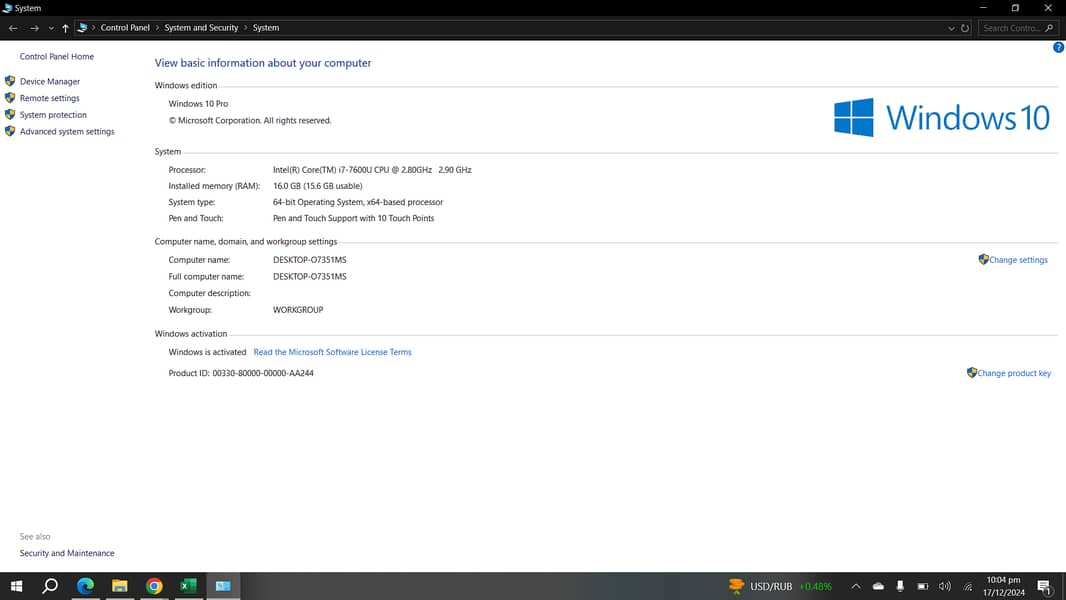The image size is (1066, 600).
Task: Refresh the System page
Action: pos(965,28)
